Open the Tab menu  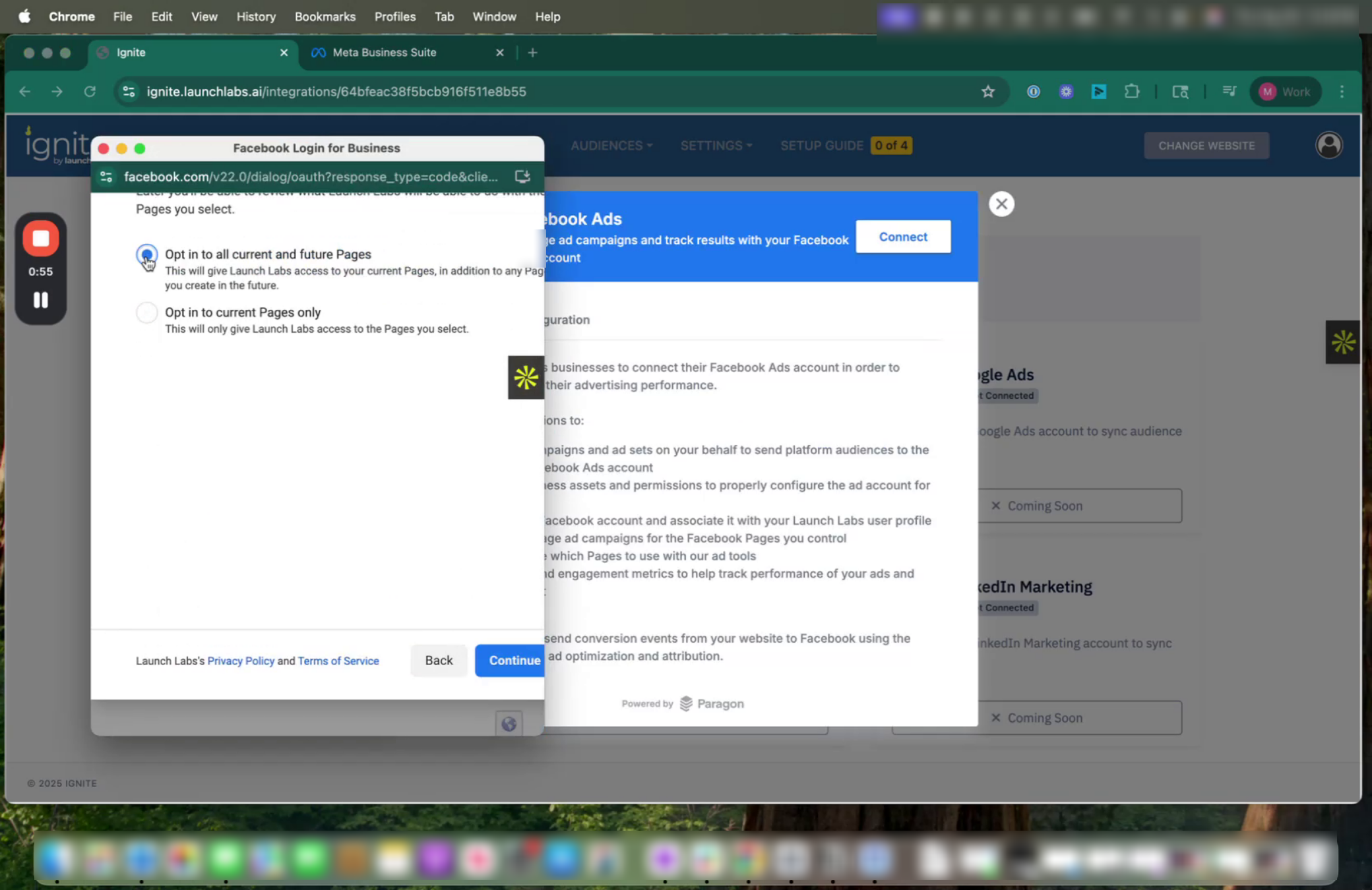click(x=444, y=16)
